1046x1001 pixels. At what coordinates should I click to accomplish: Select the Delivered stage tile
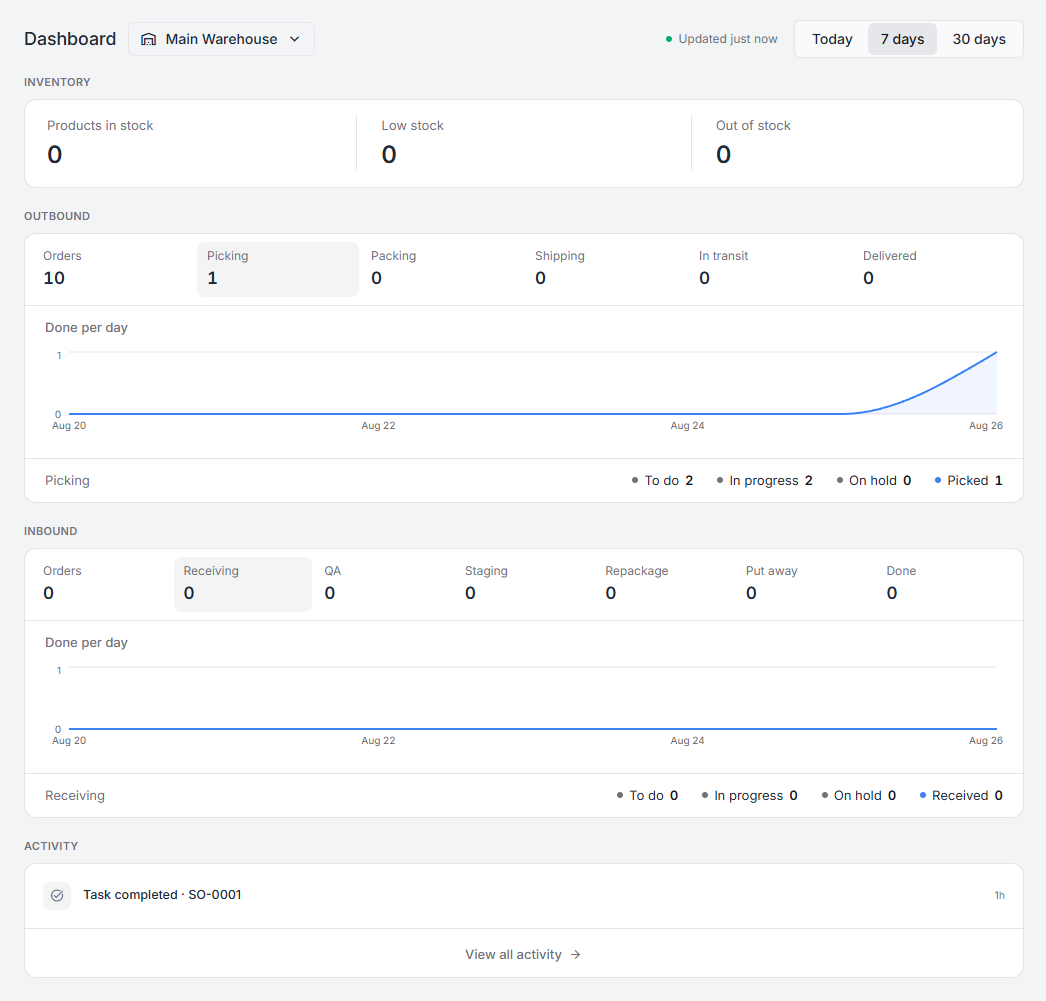(x=934, y=269)
